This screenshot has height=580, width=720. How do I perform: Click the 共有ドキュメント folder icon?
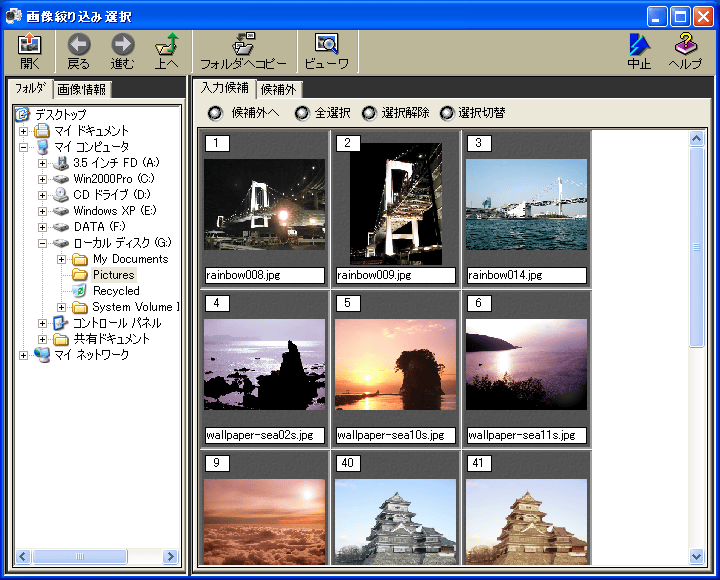coord(61,339)
